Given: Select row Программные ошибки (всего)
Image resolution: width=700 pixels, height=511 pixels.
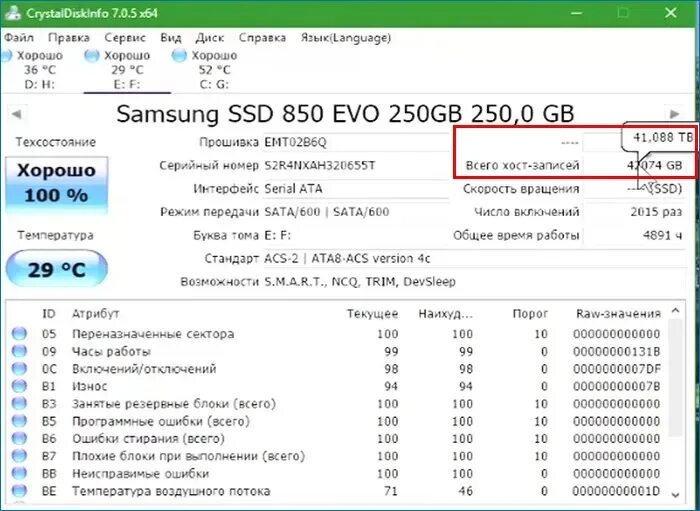Looking at the screenshot, I should coord(337,421).
